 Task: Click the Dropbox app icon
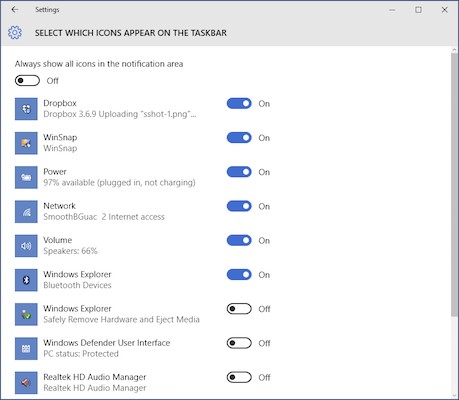(26, 109)
